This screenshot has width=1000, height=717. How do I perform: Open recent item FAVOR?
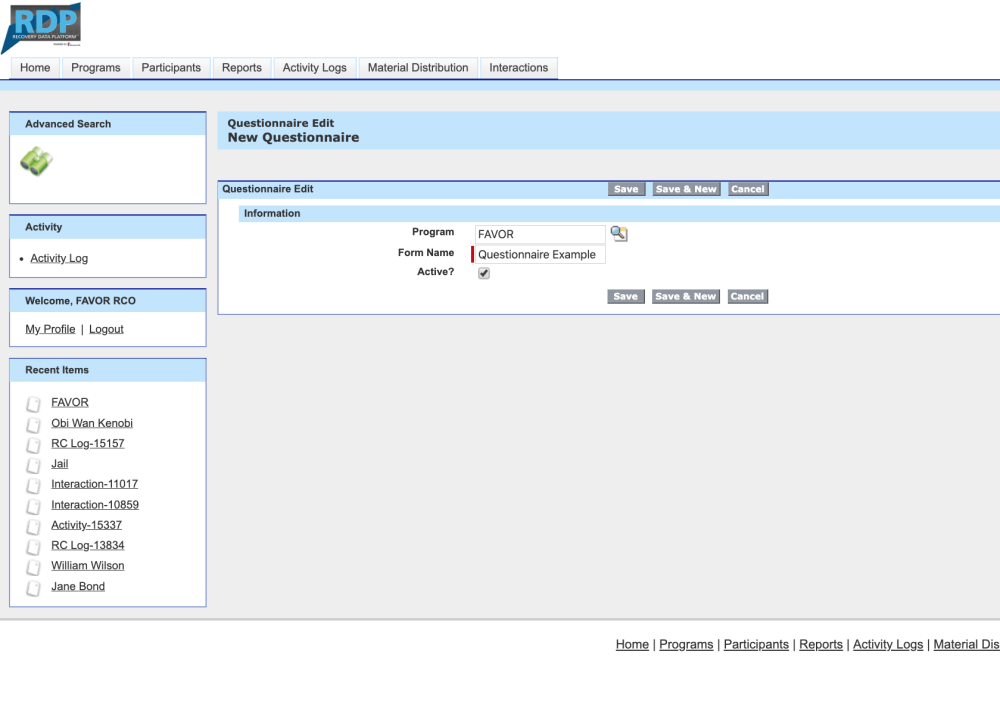(70, 403)
